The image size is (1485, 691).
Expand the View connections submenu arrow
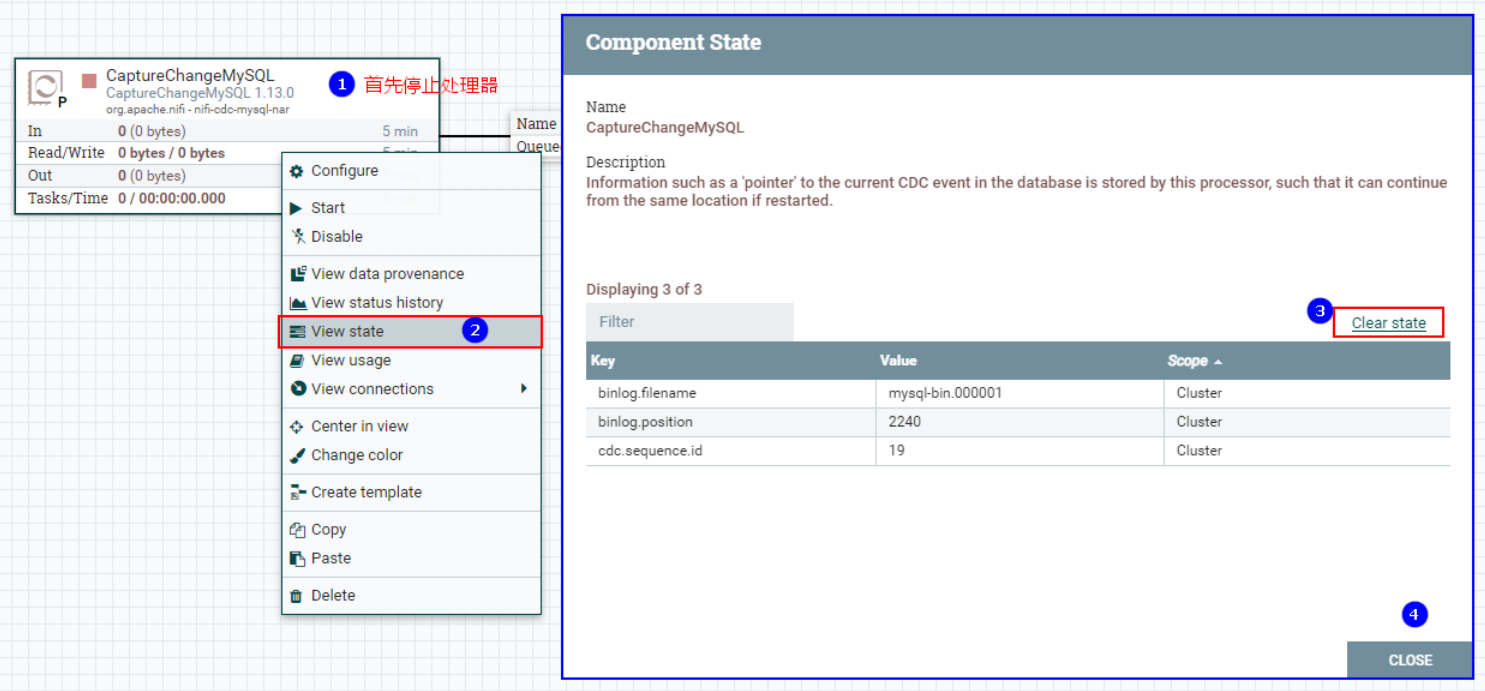click(x=524, y=388)
